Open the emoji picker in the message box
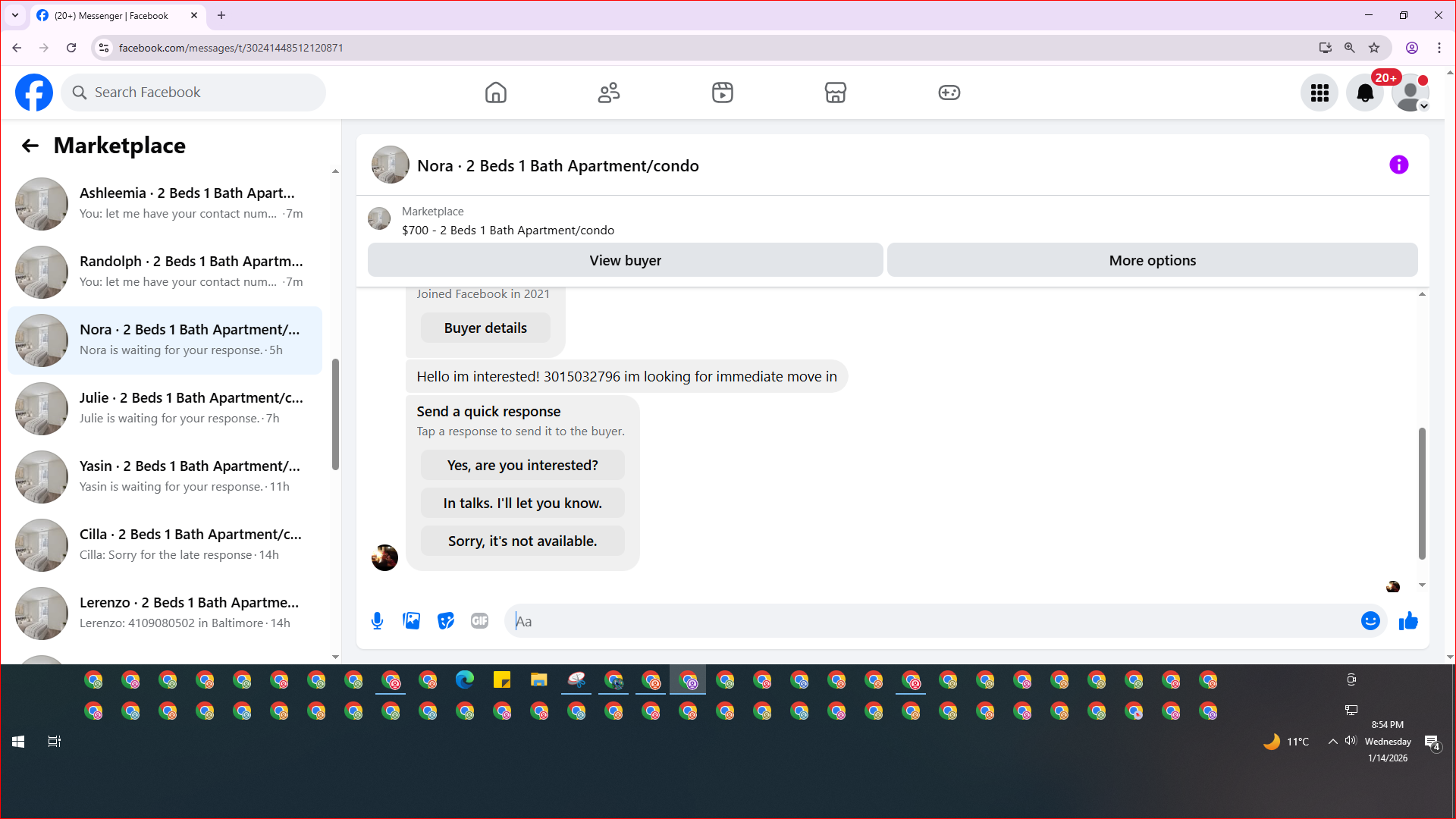This screenshot has height=819, width=1456. pyautogui.click(x=1370, y=621)
